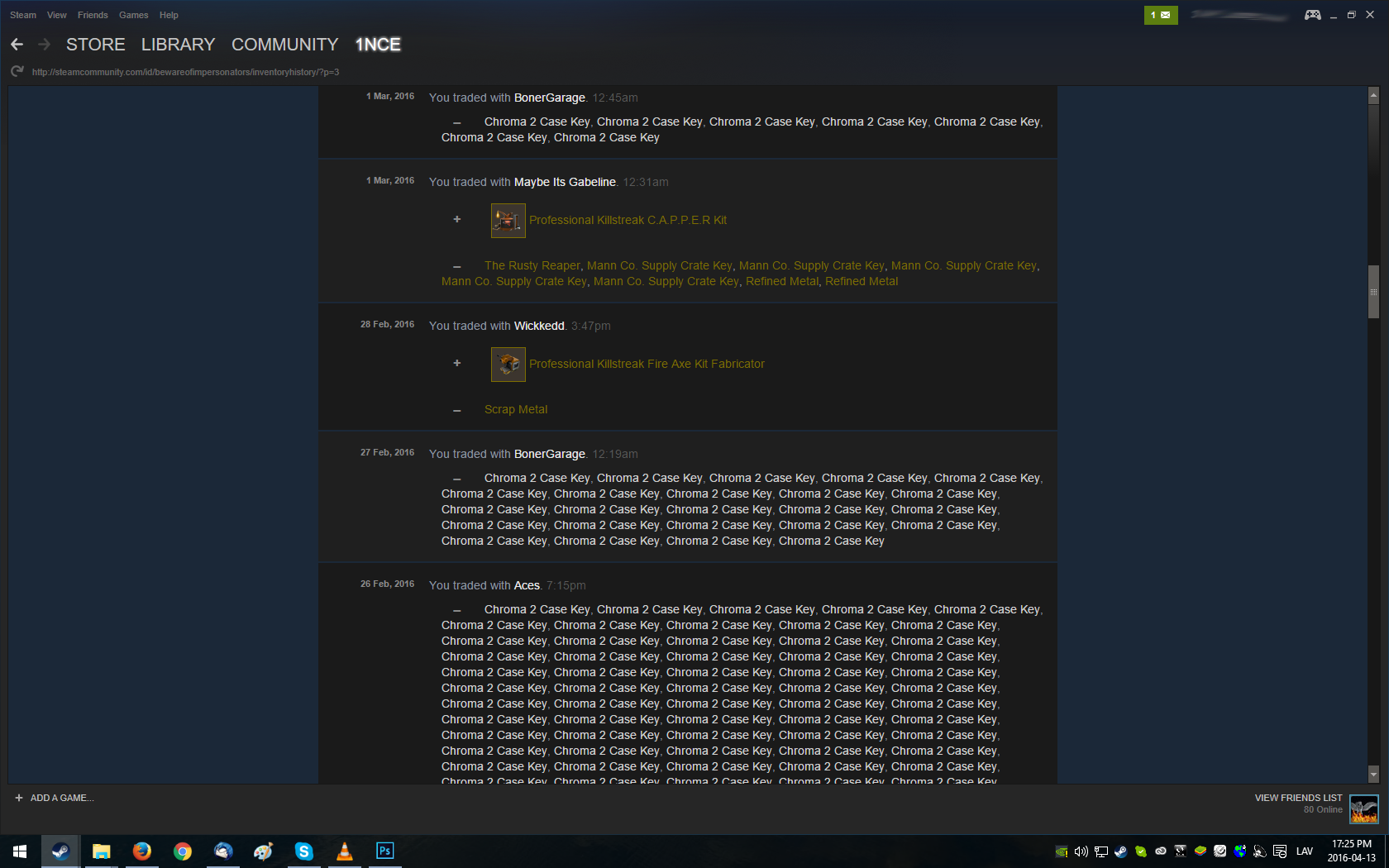
Task: Open Big Picture mode controller icon
Action: point(1312,15)
